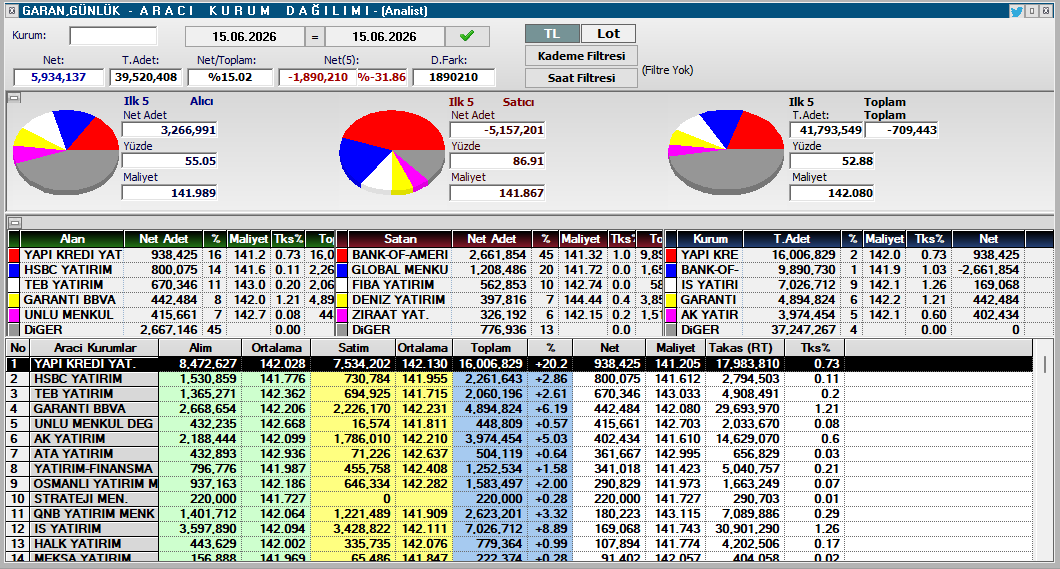
Task: Sort by Kurum header in totals table
Action: [x=710, y=239]
